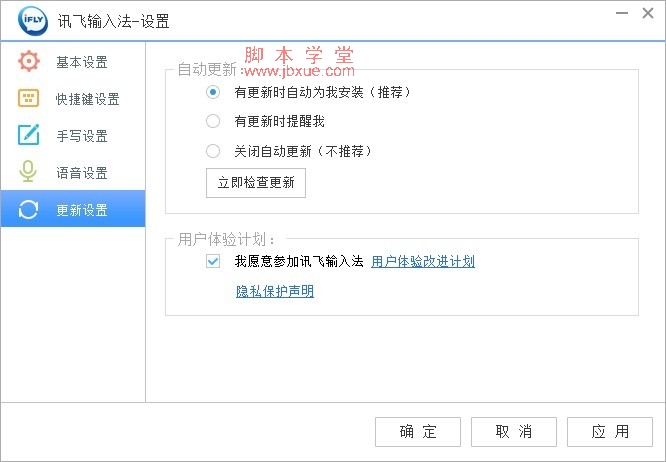Click the refresh icon for 更新设置
Screen dimensions: 666x462
28,209
